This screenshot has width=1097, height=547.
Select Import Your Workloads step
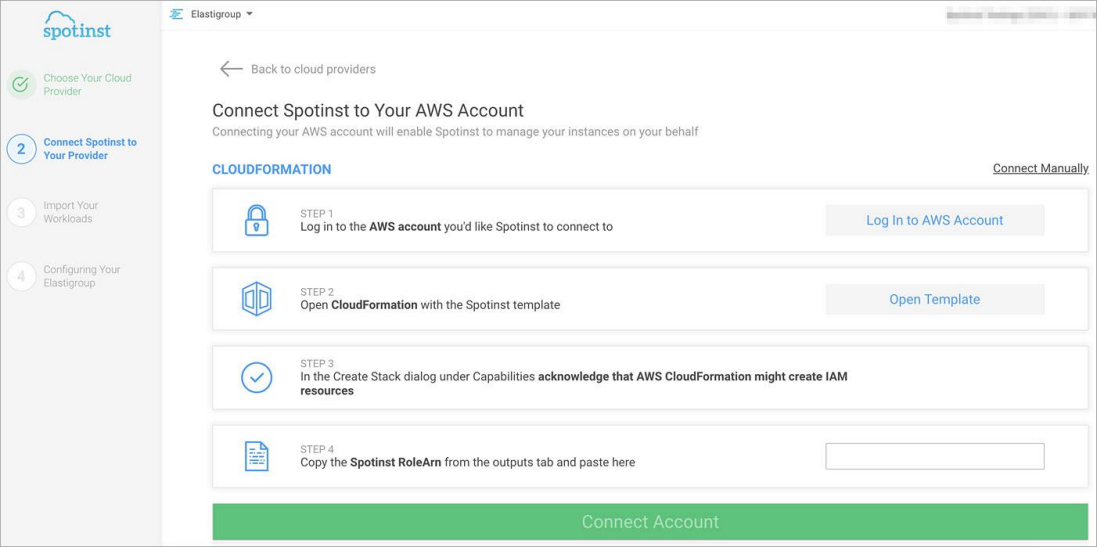tap(71, 212)
